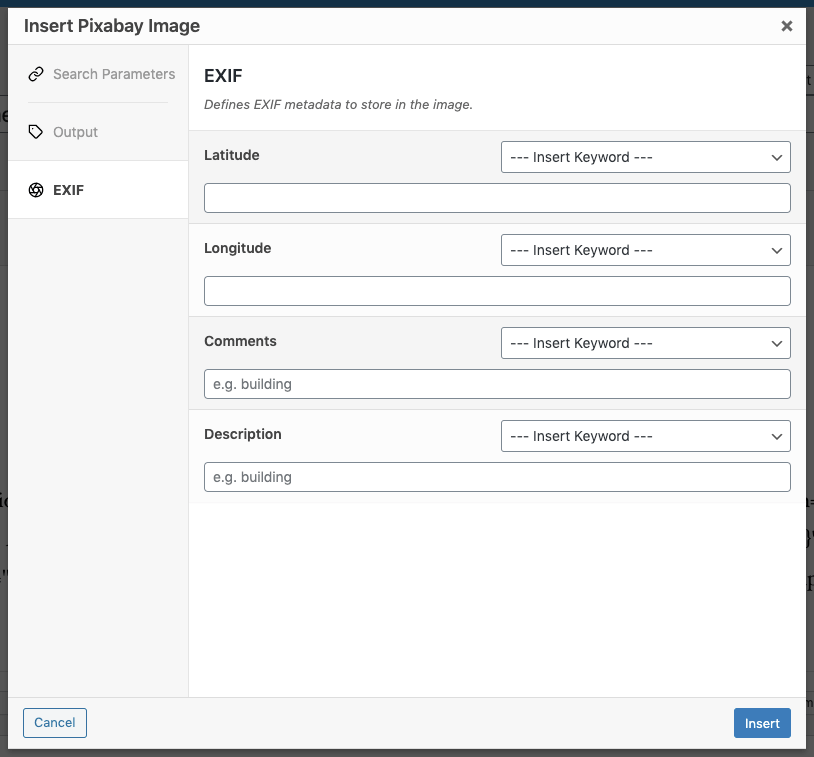The width and height of the screenshot is (814, 757).
Task: Click the Description field label
Action: click(242, 434)
